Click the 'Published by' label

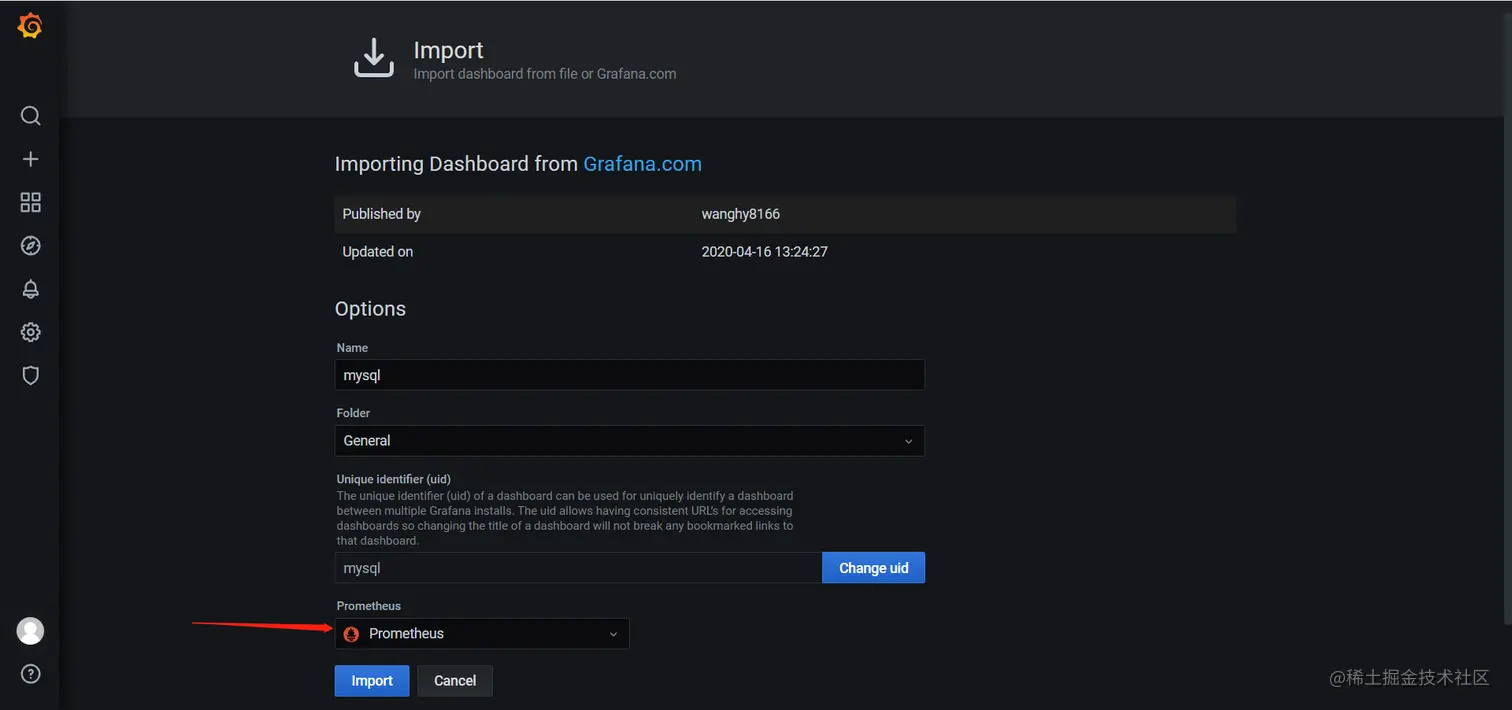pos(381,214)
